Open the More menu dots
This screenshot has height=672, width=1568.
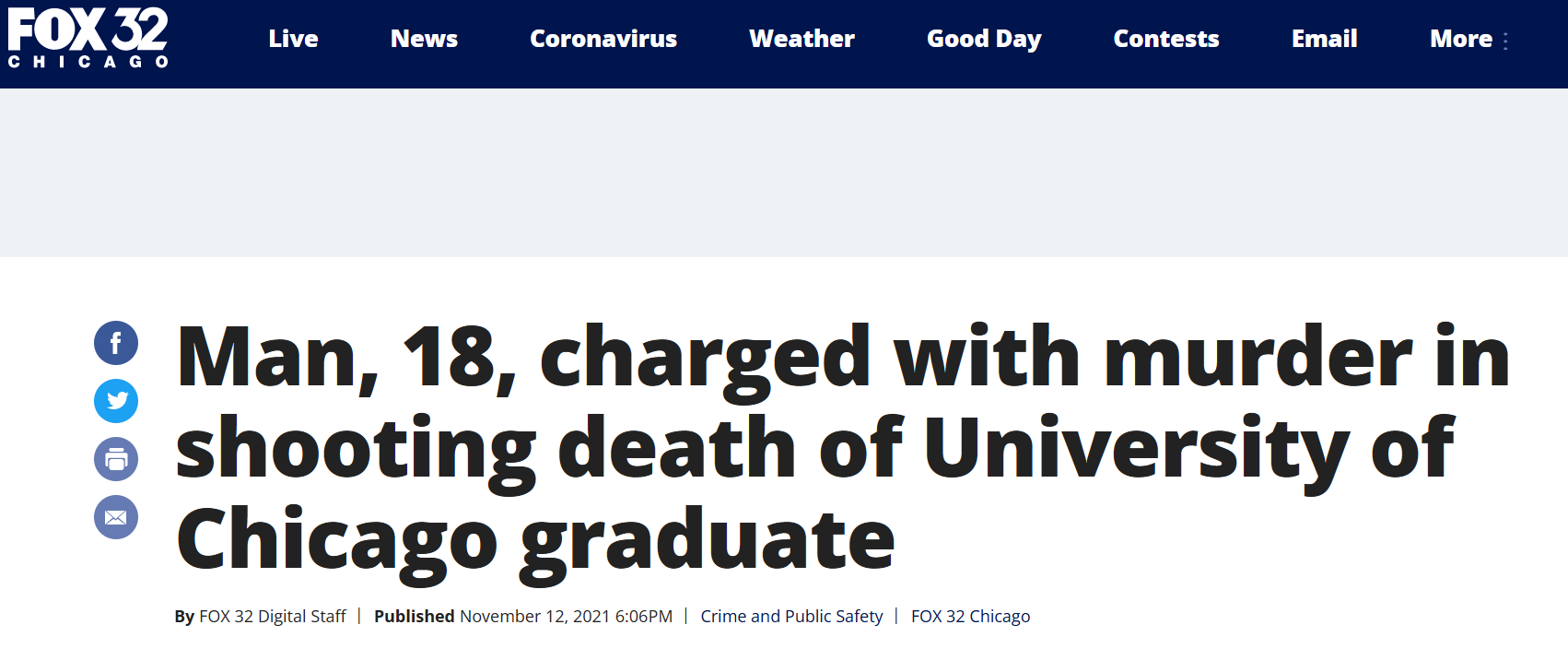tap(1505, 41)
